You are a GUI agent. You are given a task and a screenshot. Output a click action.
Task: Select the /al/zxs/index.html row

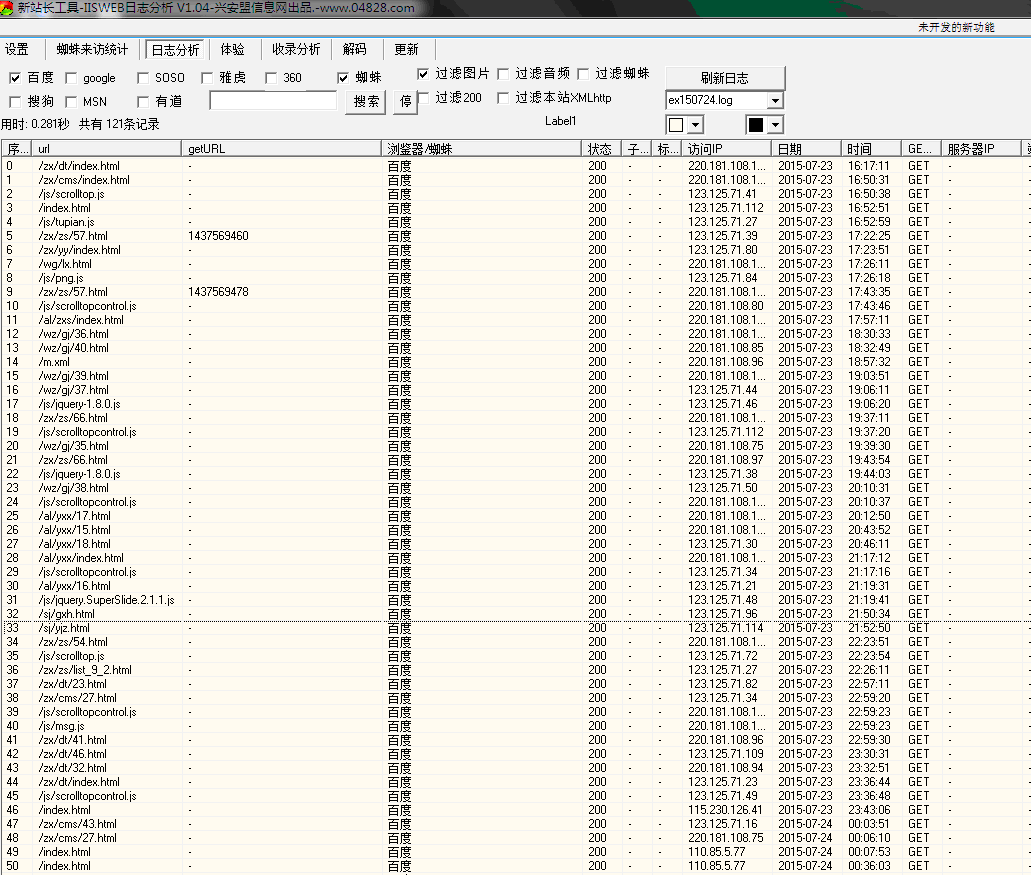(516, 320)
